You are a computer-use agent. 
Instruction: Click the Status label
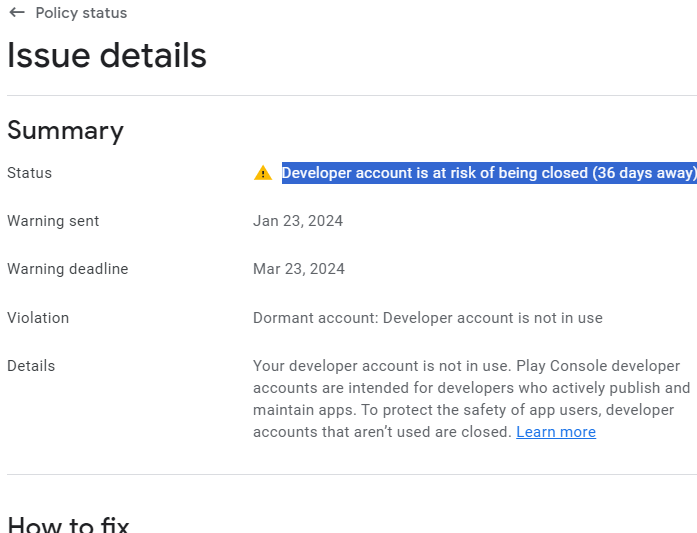click(x=29, y=172)
